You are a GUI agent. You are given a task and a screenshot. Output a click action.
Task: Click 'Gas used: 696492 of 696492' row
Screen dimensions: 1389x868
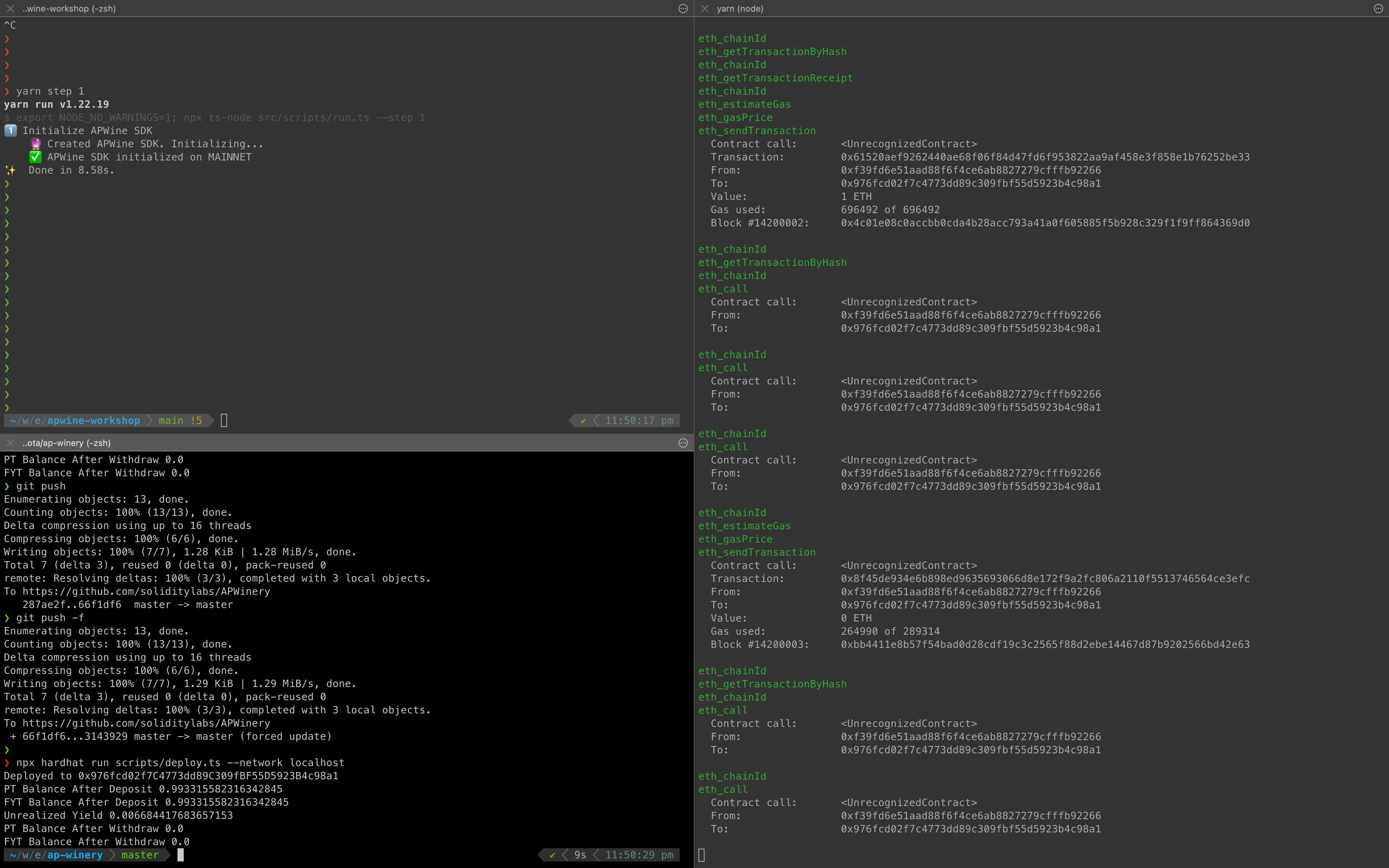[x=825, y=210]
